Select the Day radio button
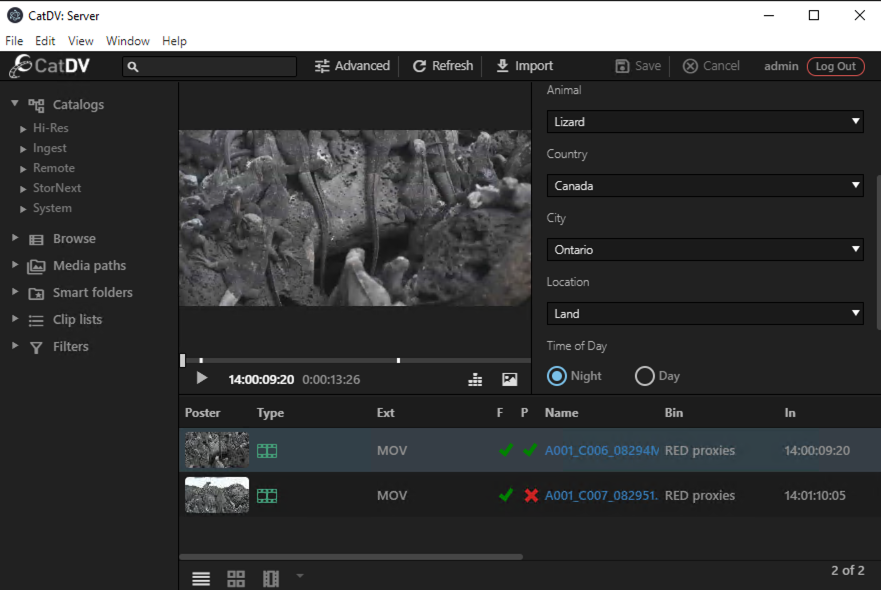Screen dimensions: 881x590 pos(644,376)
